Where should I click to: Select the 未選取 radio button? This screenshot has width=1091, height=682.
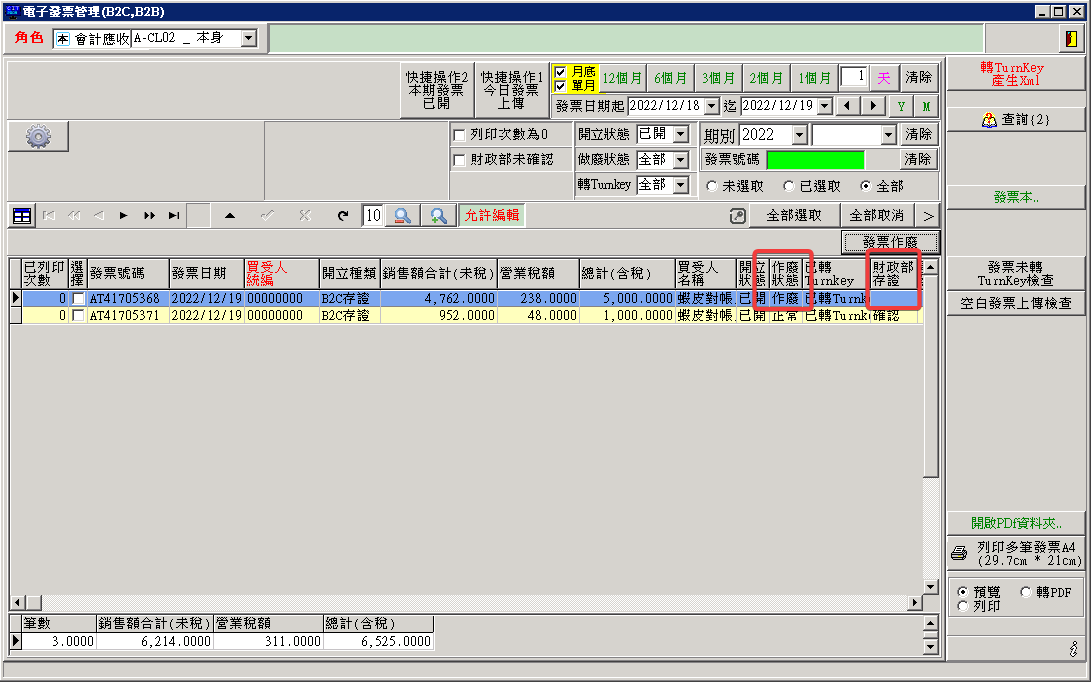click(x=712, y=186)
